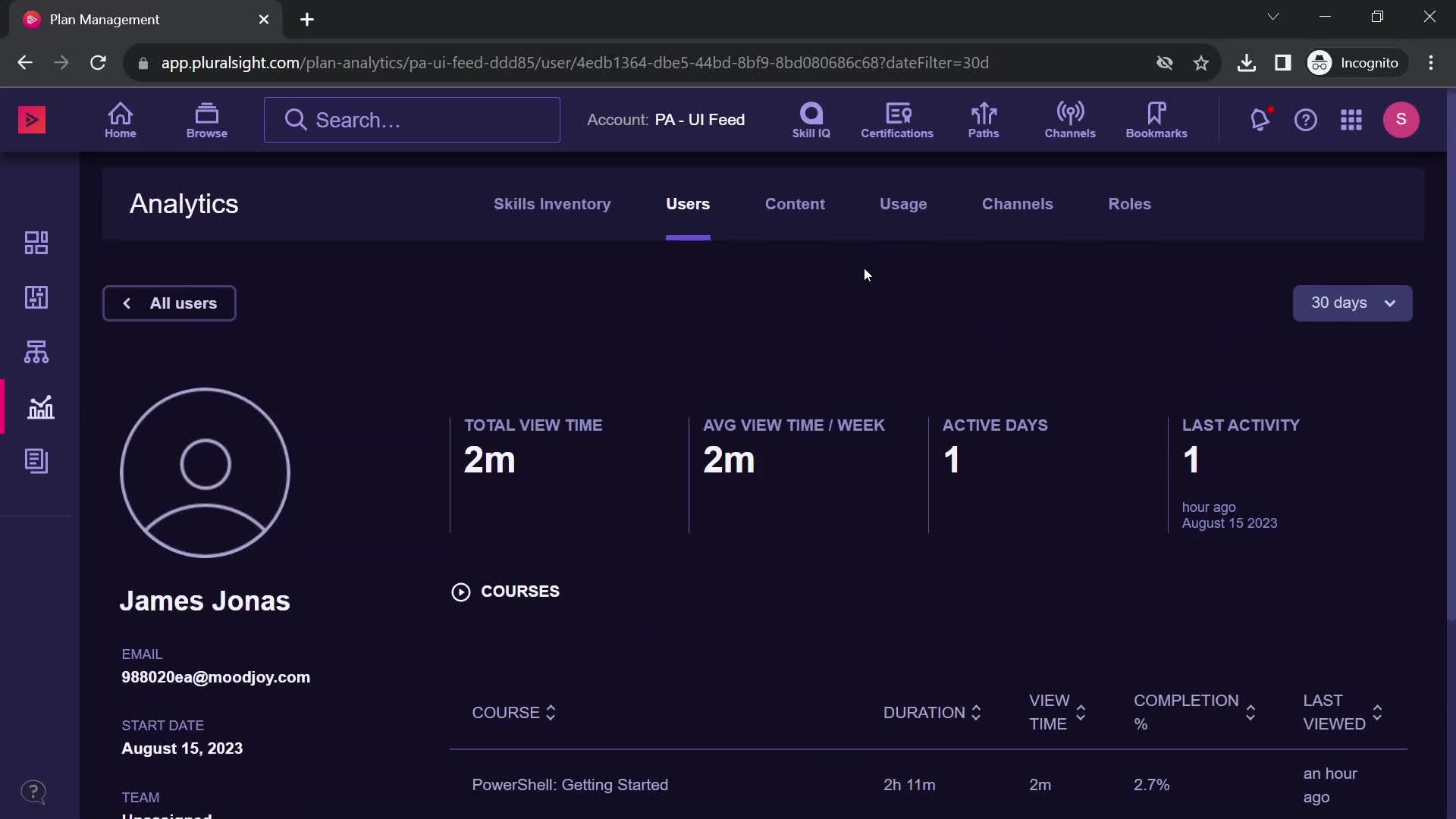
Task: Select the Users tab
Action: pyautogui.click(x=688, y=204)
